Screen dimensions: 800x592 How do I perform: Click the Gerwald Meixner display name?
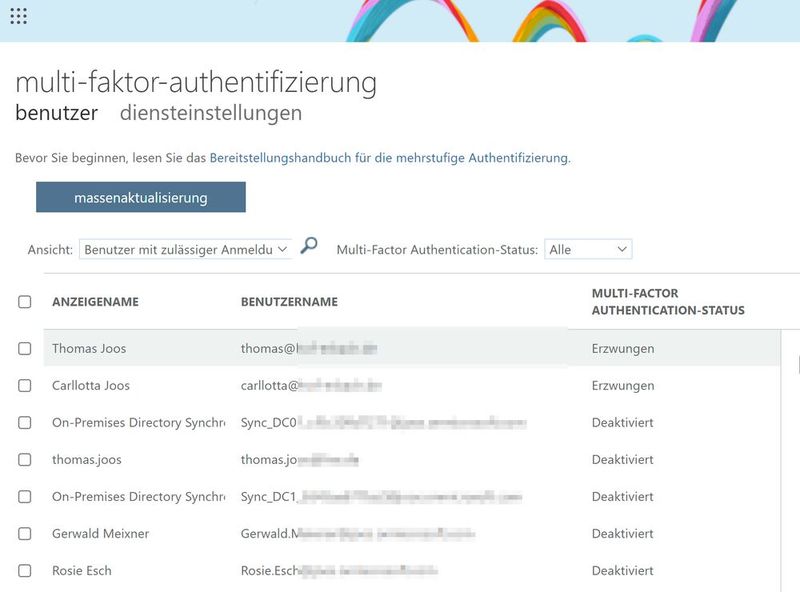pyautogui.click(x=101, y=533)
